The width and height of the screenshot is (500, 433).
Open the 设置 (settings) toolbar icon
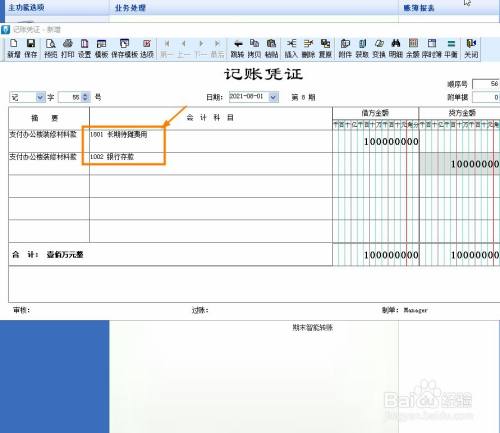[x=85, y=44]
